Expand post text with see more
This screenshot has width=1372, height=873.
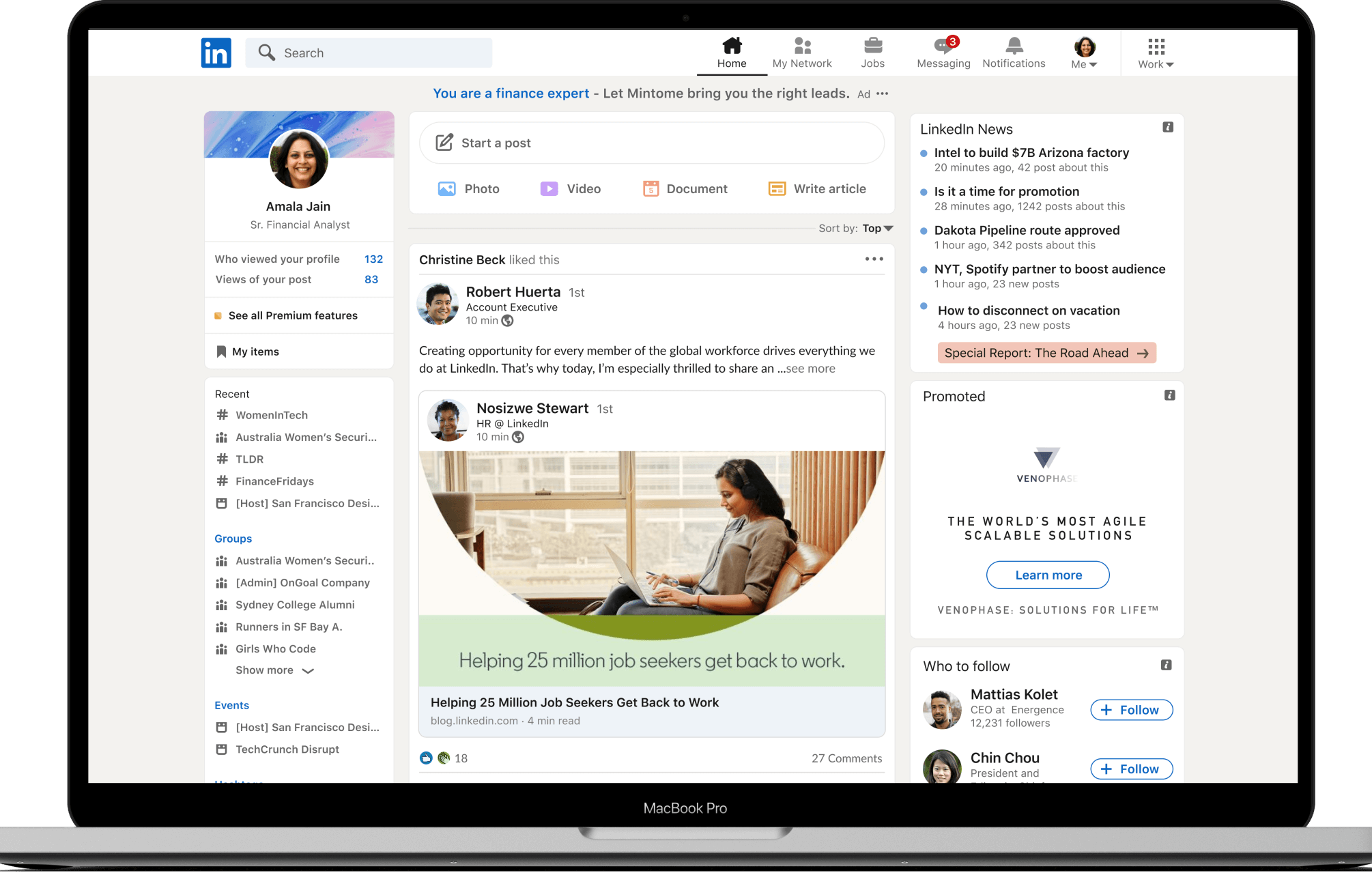tap(810, 369)
